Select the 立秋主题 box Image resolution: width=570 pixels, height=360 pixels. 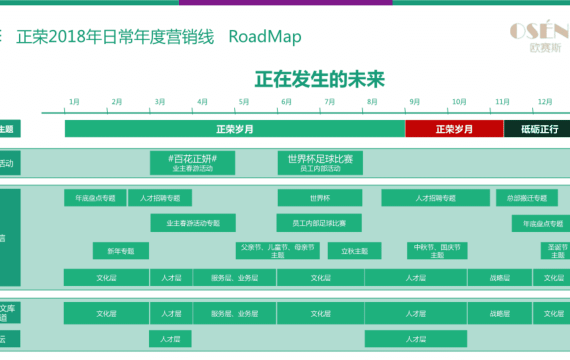tap(354, 251)
